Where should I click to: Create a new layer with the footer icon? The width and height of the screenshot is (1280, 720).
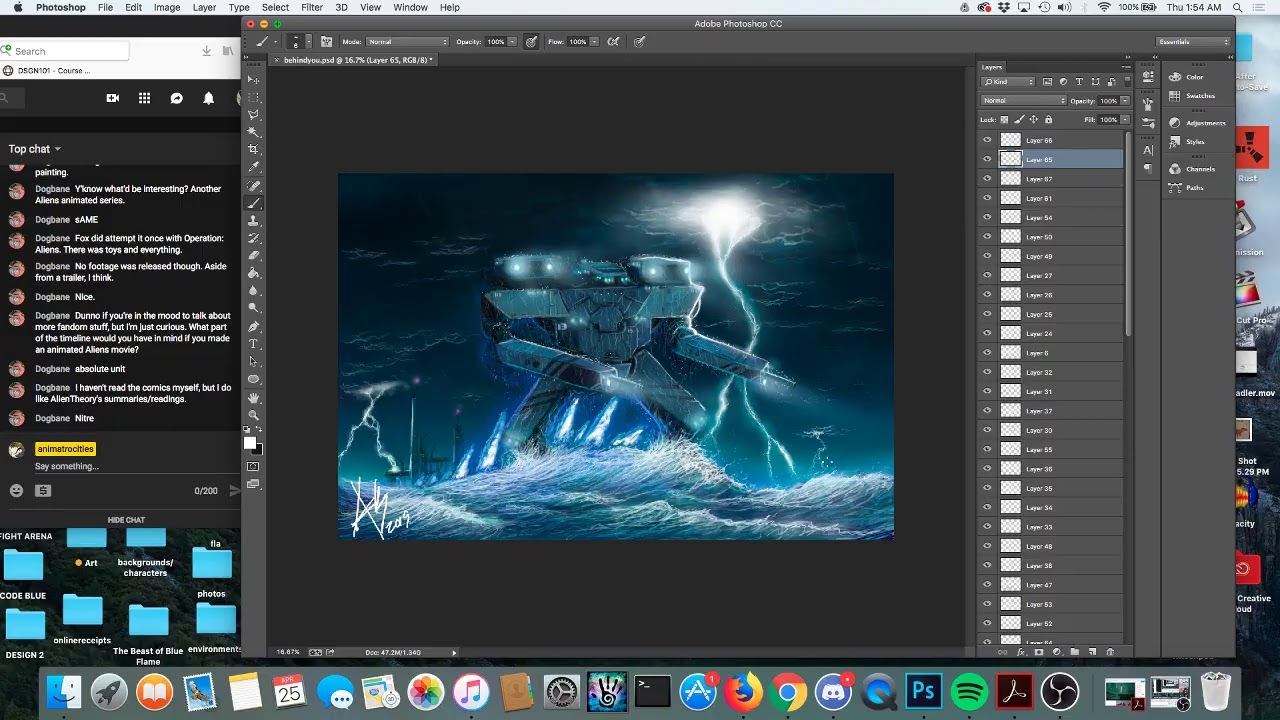pos(1092,652)
